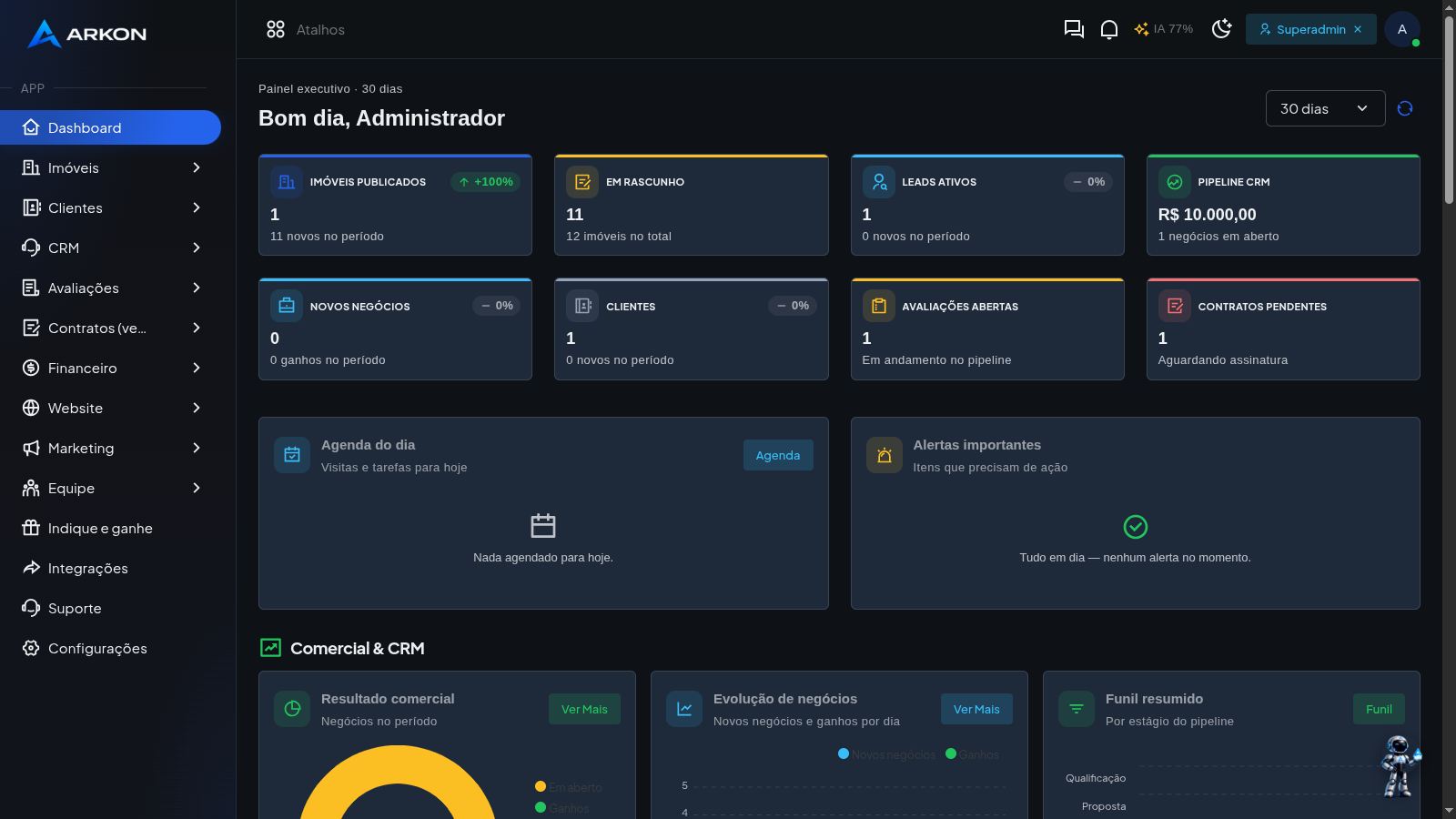Expand the Clientes menu chevron
Screen dimensions: 1456x819
[x=197, y=207]
